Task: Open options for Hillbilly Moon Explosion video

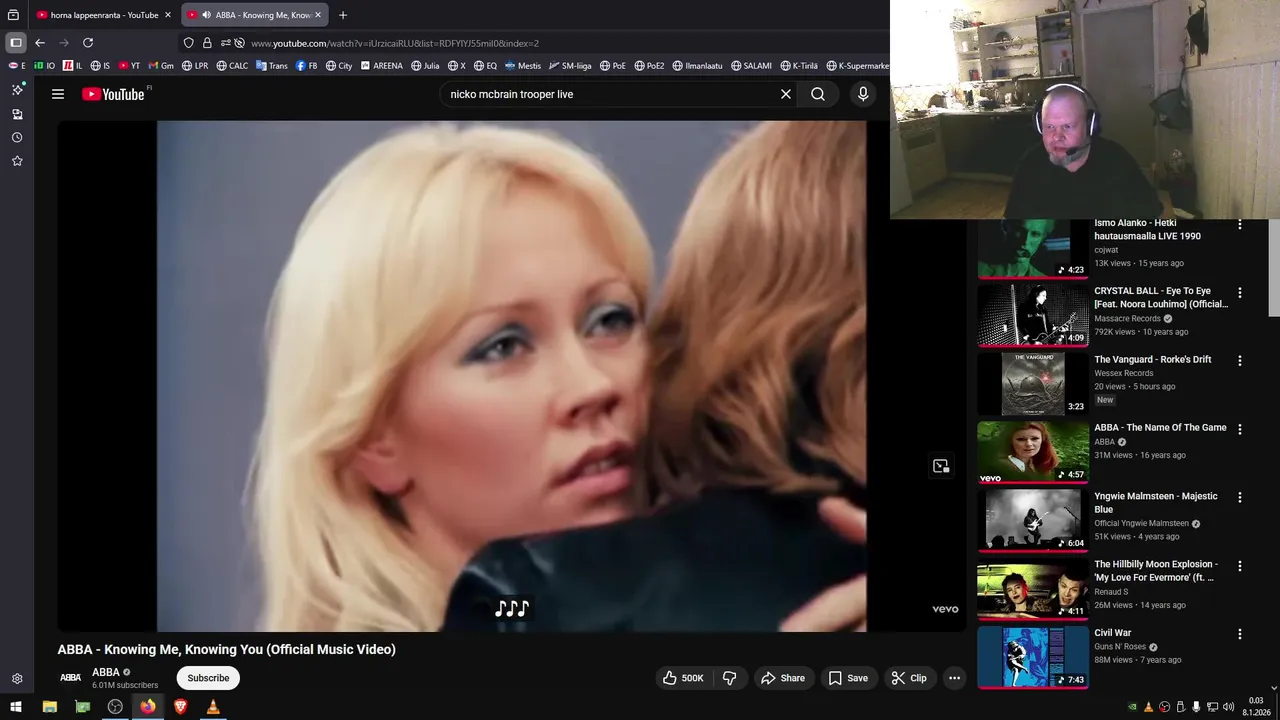Action: [1240, 566]
